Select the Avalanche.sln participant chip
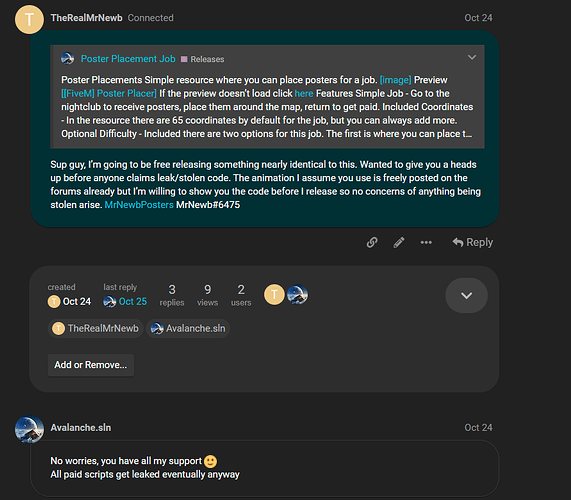 click(x=188, y=328)
